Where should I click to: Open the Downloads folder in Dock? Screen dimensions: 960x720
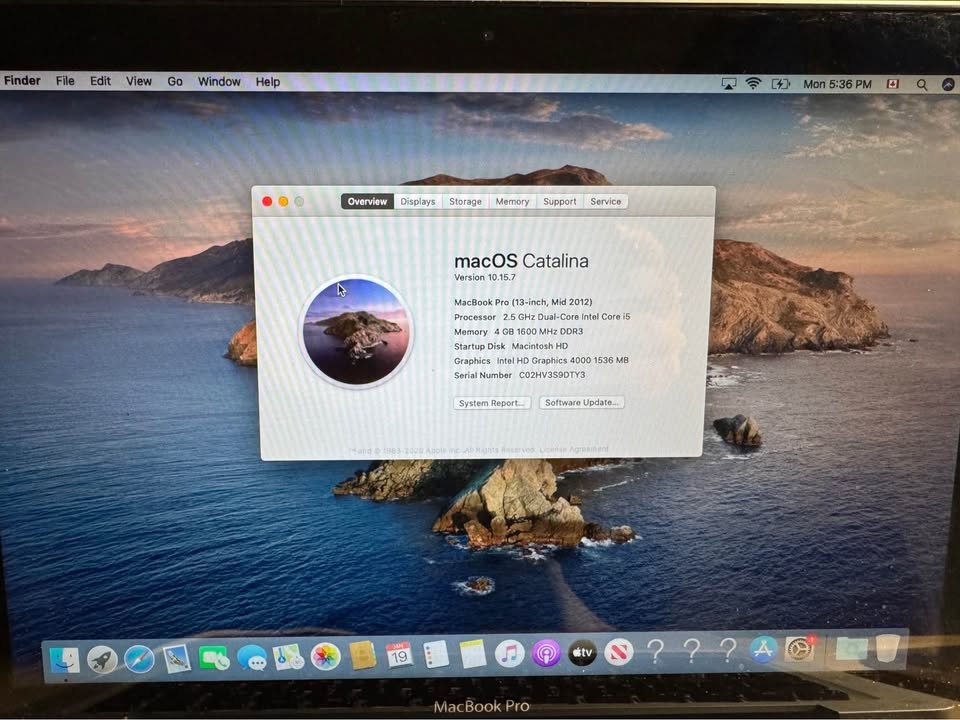pos(852,648)
